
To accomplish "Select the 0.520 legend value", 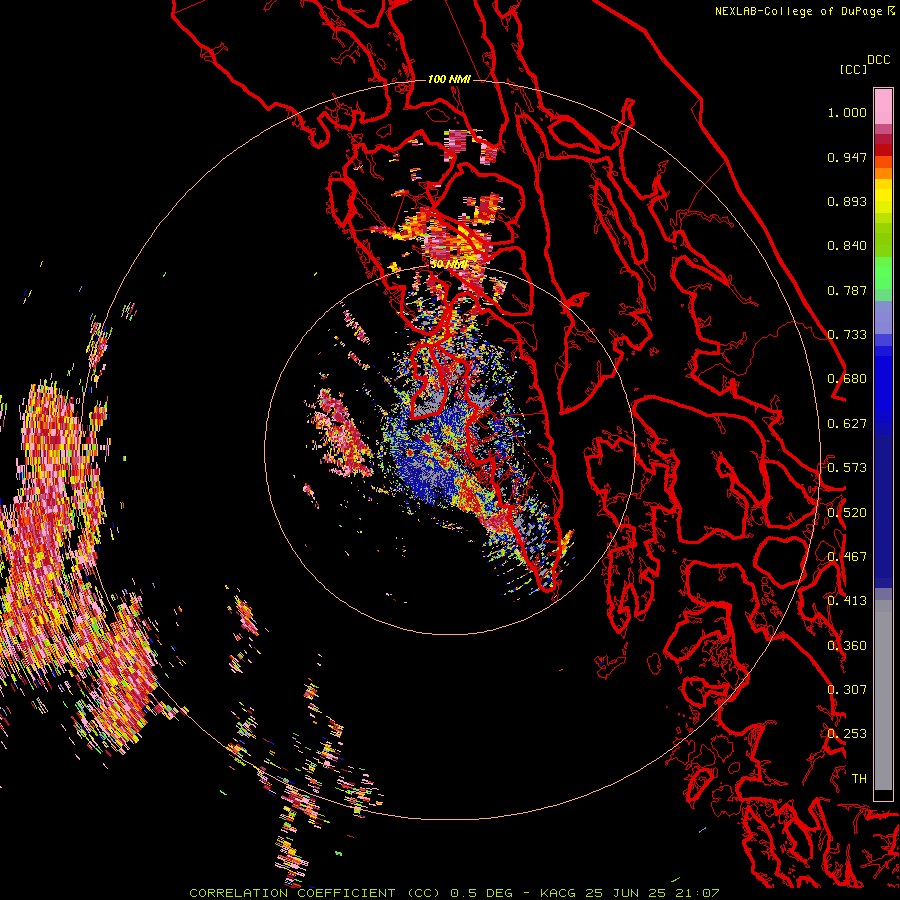I will (x=847, y=513).
